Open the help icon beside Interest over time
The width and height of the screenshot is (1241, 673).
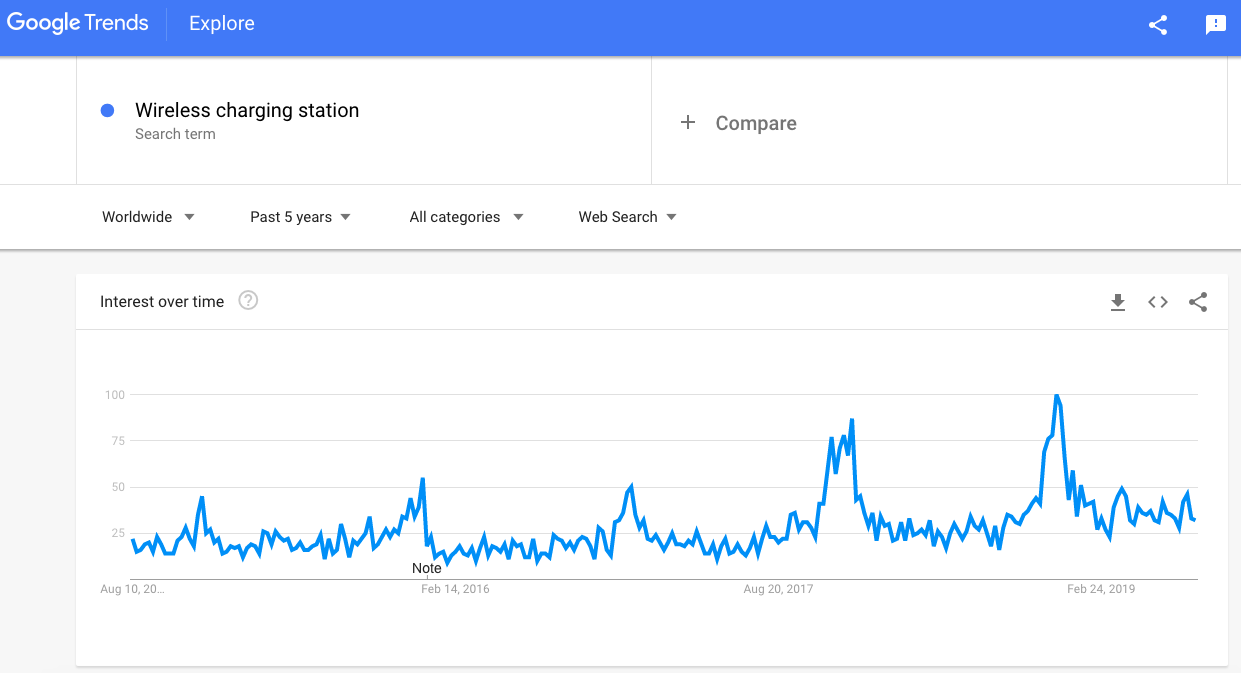[248, 300]
